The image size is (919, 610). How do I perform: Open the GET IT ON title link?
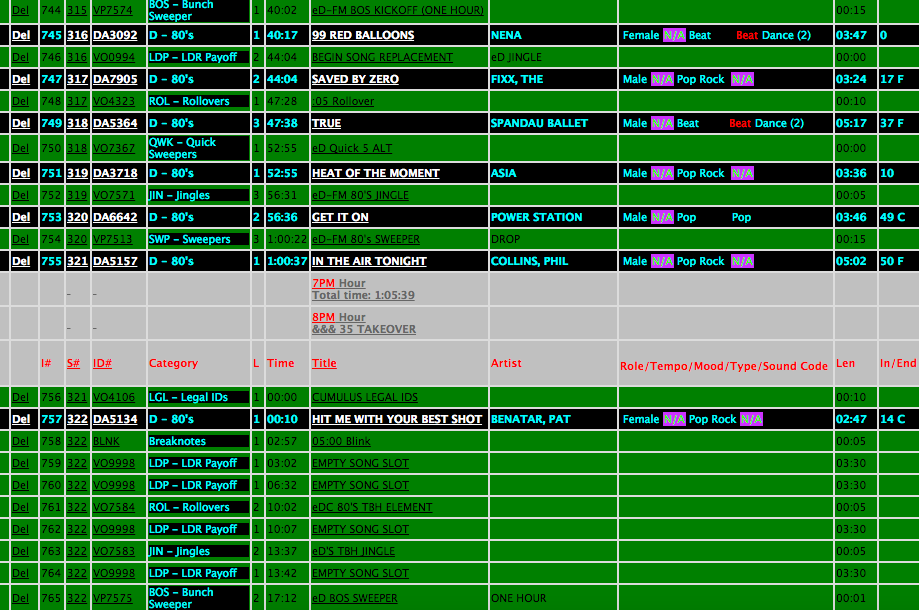(340, 217)
